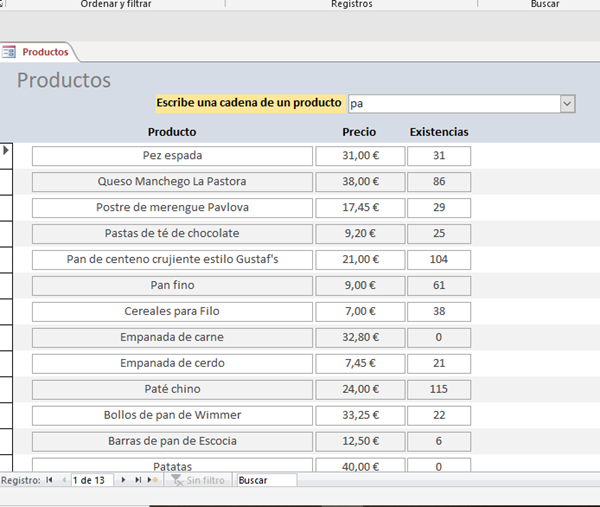Image resolution: width=600 pixels, height=507 pixels.
Task: Go to the first record
Action: coord(51,480)
